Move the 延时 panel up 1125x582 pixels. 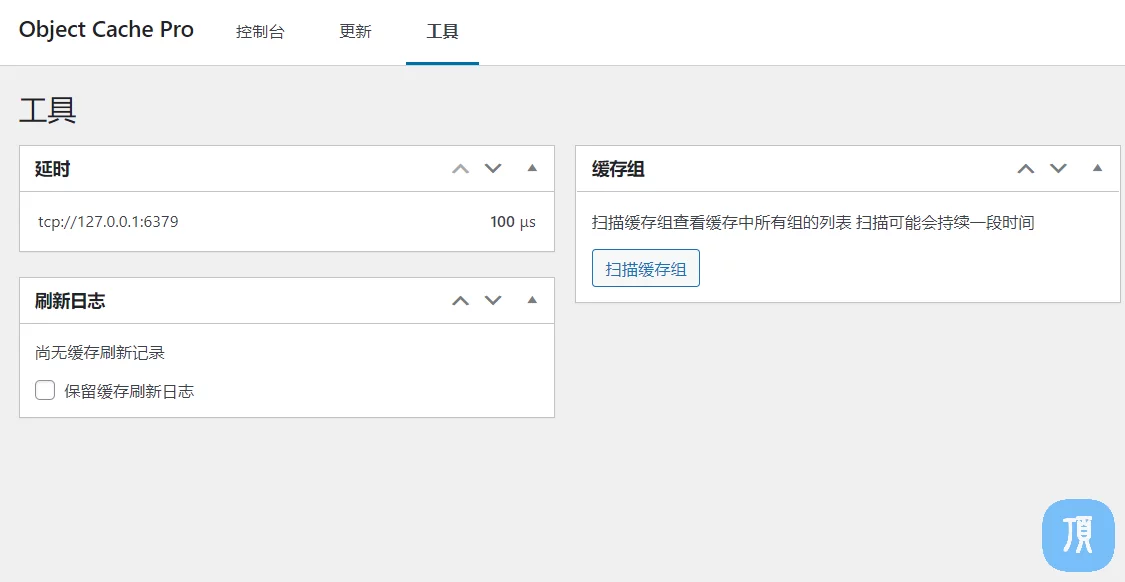tap(460, 169)
